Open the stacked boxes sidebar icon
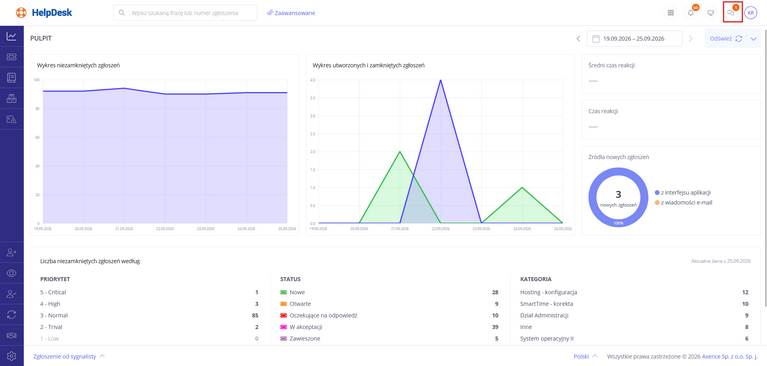 (11, 98)
